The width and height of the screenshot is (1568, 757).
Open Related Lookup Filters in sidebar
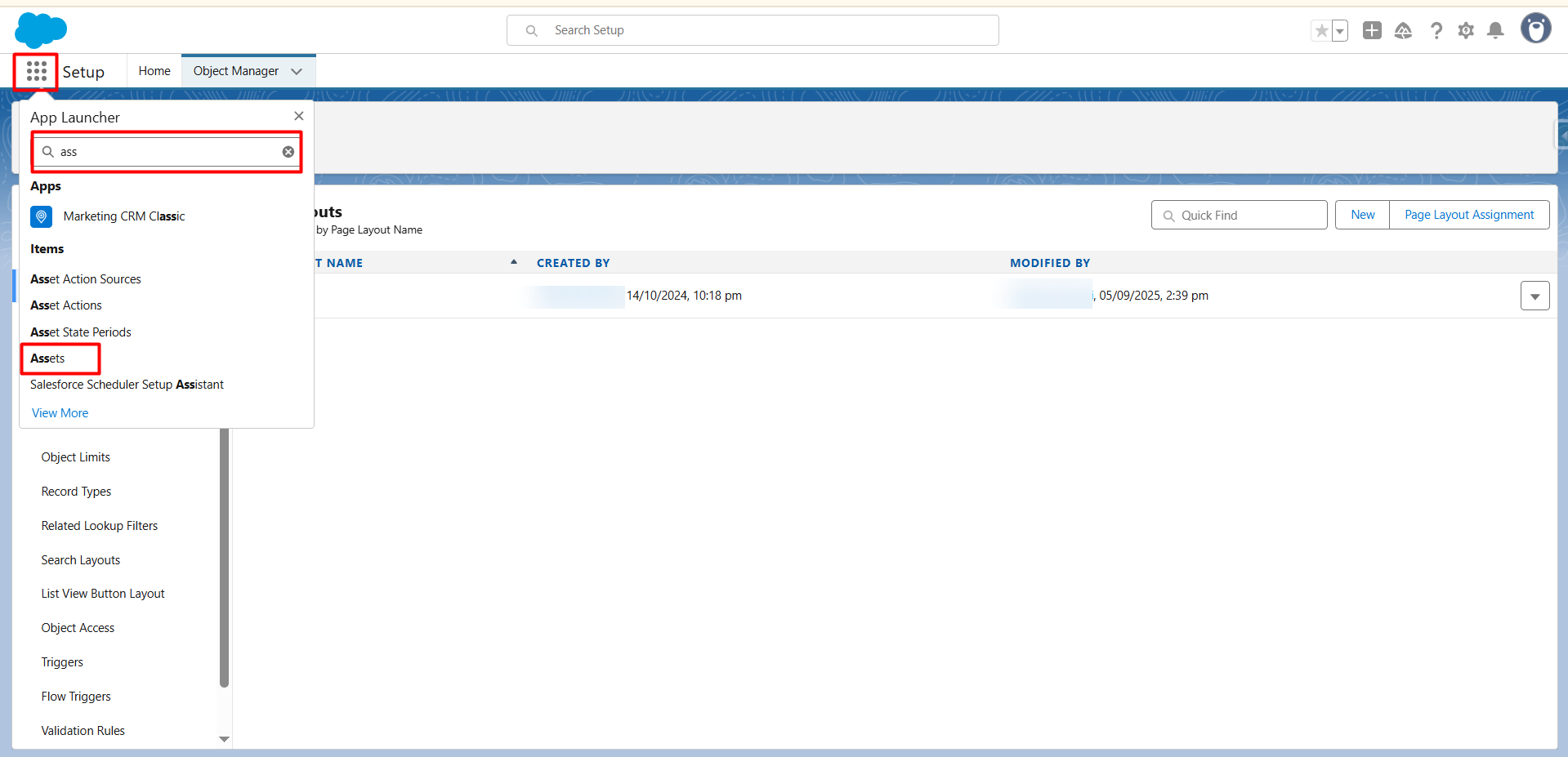[x=100, y=526]
